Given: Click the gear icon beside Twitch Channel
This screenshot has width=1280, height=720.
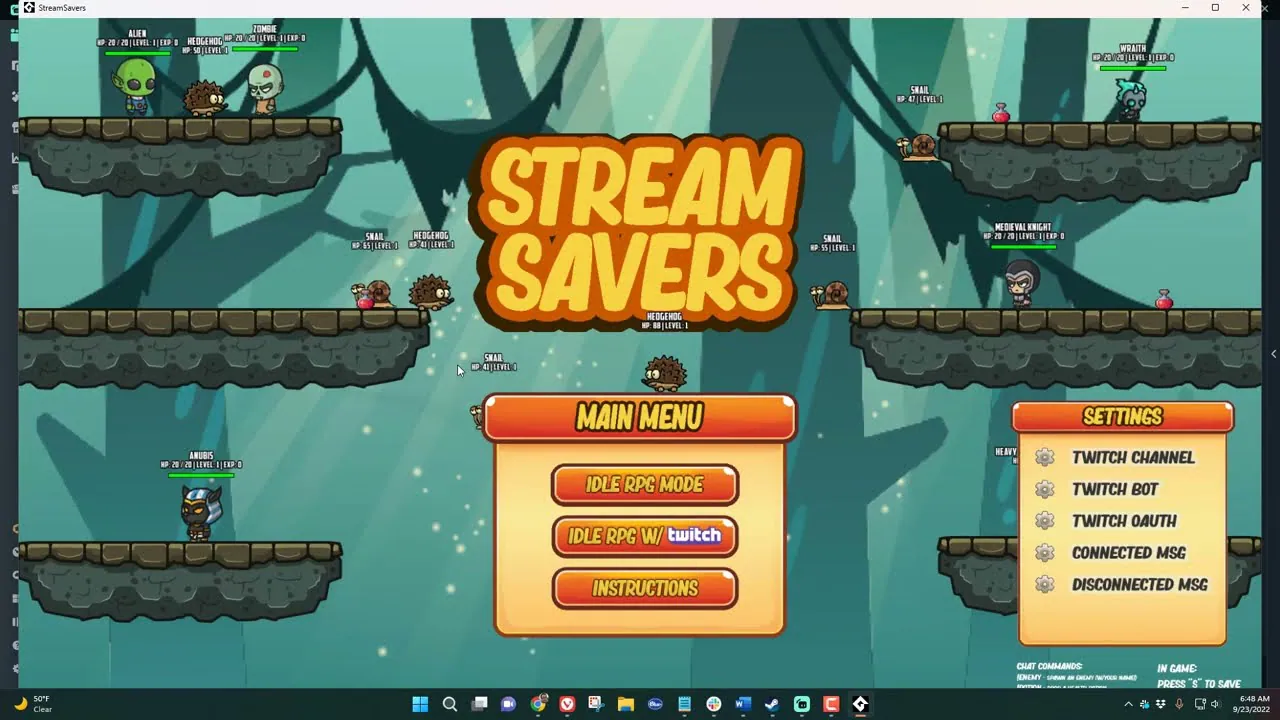Looking at the screenshot, I should tap(1045, 457).
